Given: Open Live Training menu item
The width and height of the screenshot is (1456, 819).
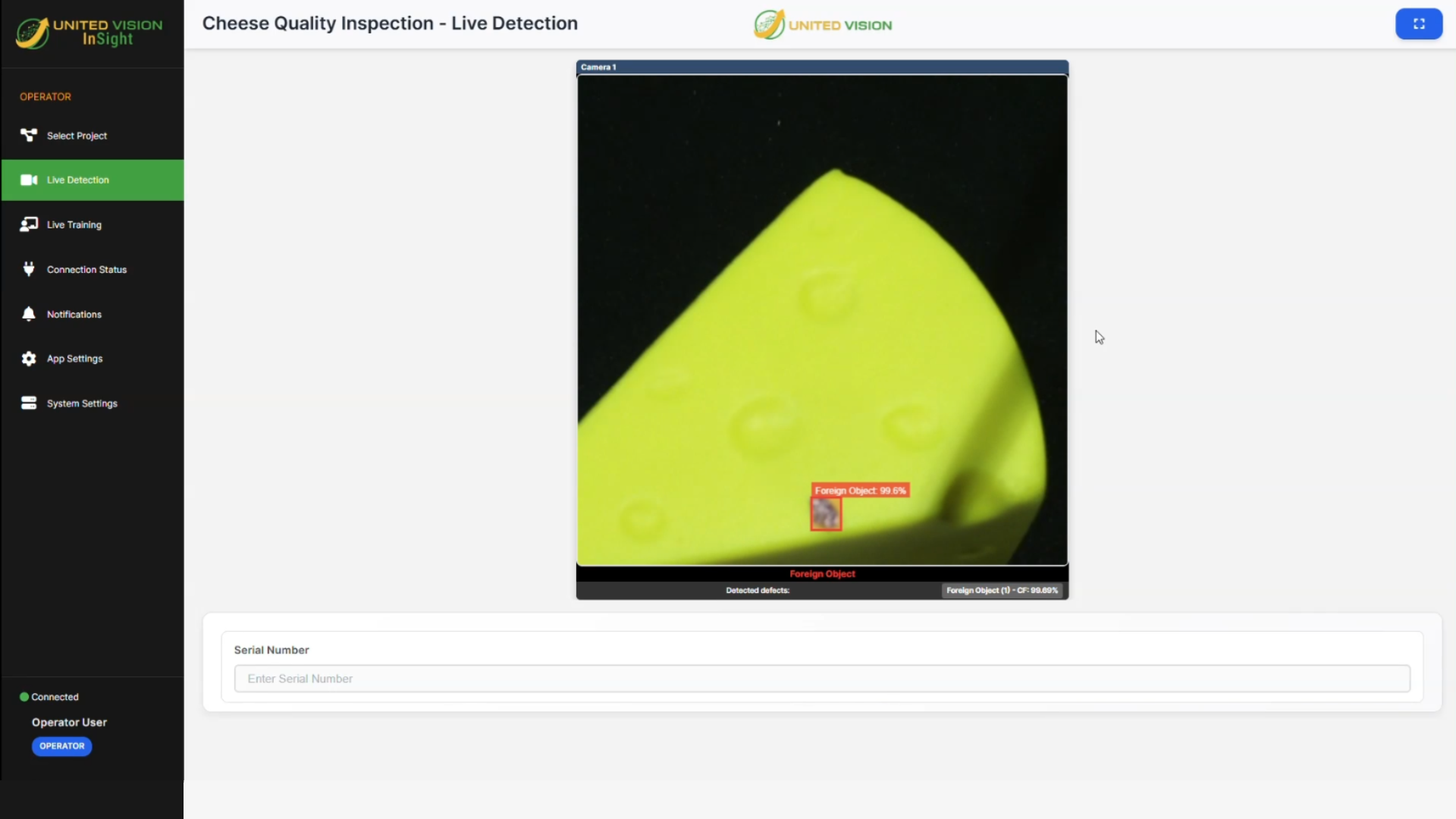Looking at the screenshot, I should tap(93, 224).
